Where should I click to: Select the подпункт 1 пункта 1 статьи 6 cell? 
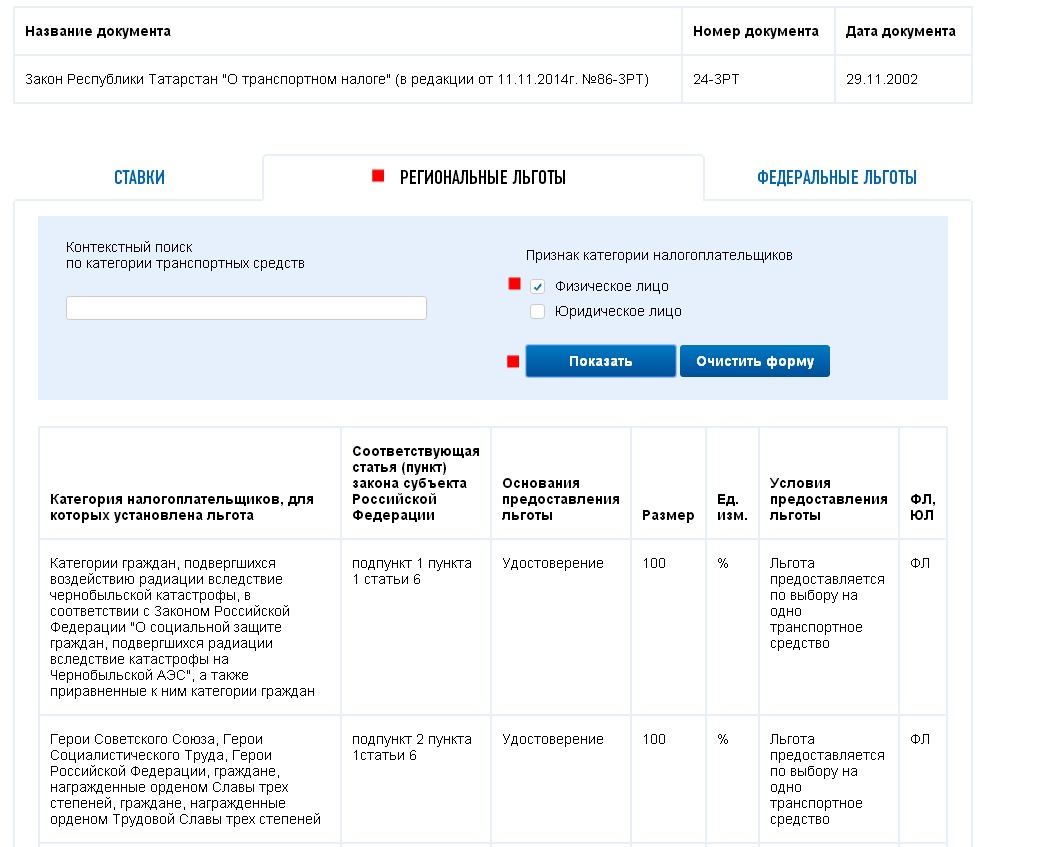click(412, 571)
